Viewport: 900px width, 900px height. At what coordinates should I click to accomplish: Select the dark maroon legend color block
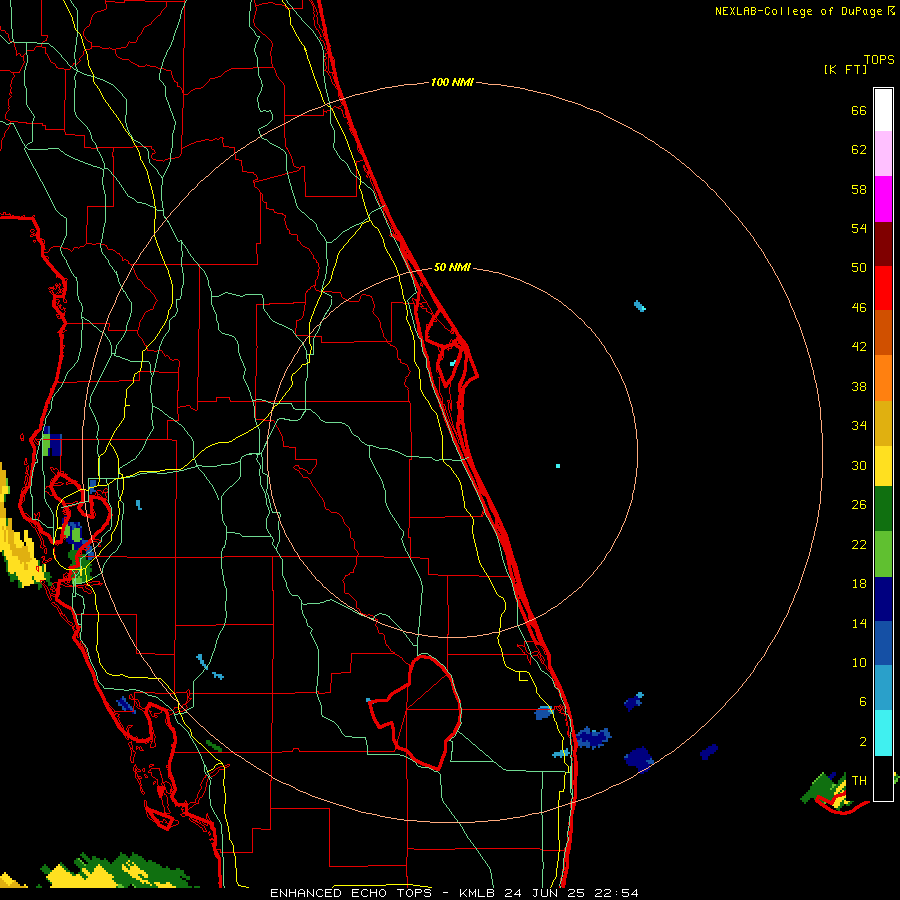click(883, 244)
